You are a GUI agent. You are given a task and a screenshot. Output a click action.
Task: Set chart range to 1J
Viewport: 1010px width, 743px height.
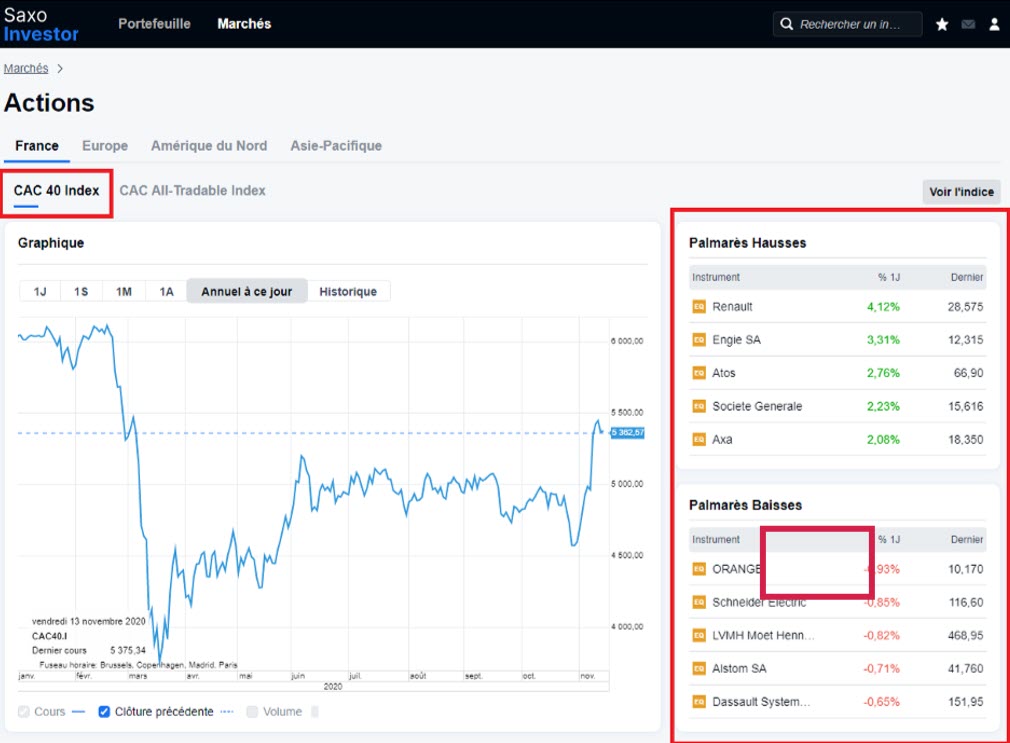click(x=40, y=292)
